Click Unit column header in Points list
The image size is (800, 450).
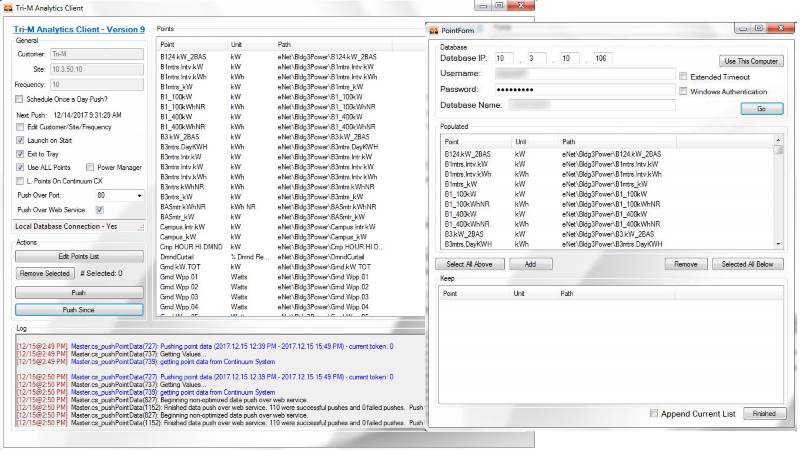(x=236, y=44)
